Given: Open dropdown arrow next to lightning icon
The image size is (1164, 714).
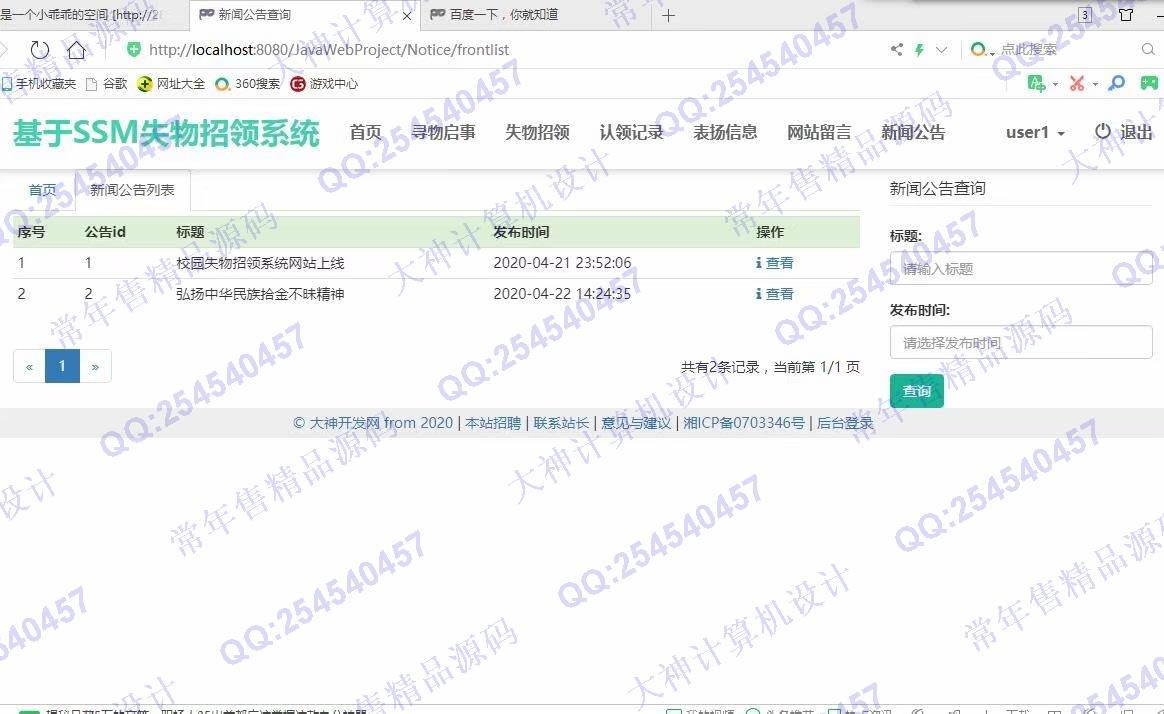Looking at the screenshot, I should (941, 49).
